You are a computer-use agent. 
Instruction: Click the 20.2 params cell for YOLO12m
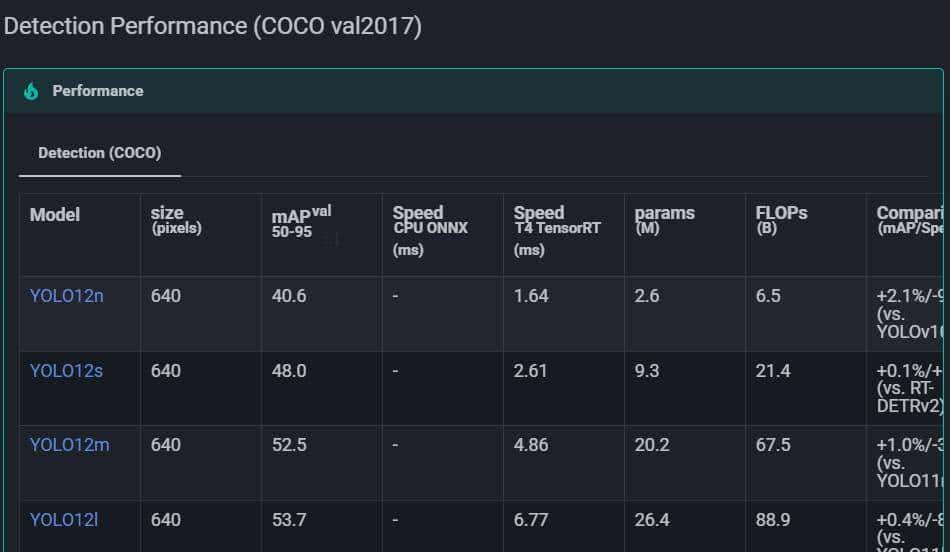[x=652, y=445]
